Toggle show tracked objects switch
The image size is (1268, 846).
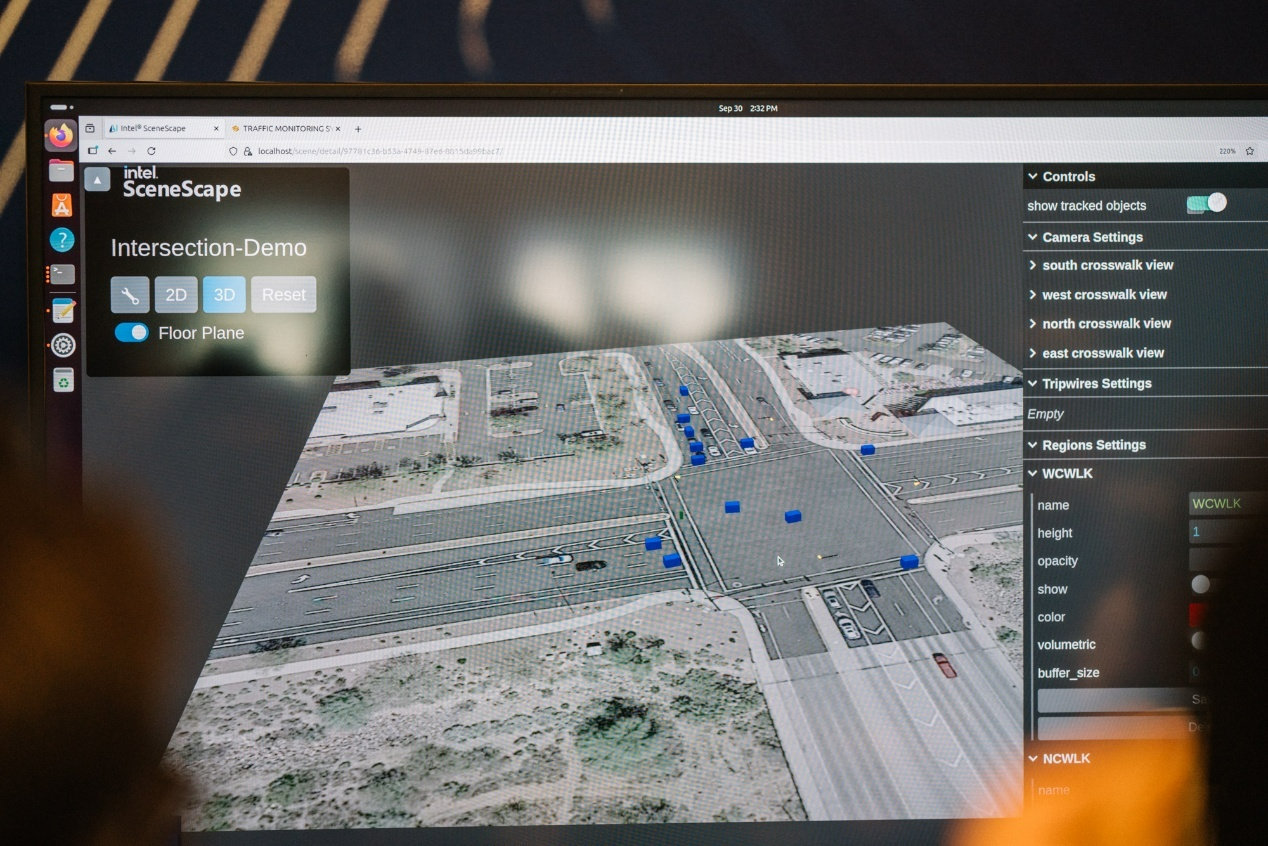pyautogui.click(x=1206, y=204)
